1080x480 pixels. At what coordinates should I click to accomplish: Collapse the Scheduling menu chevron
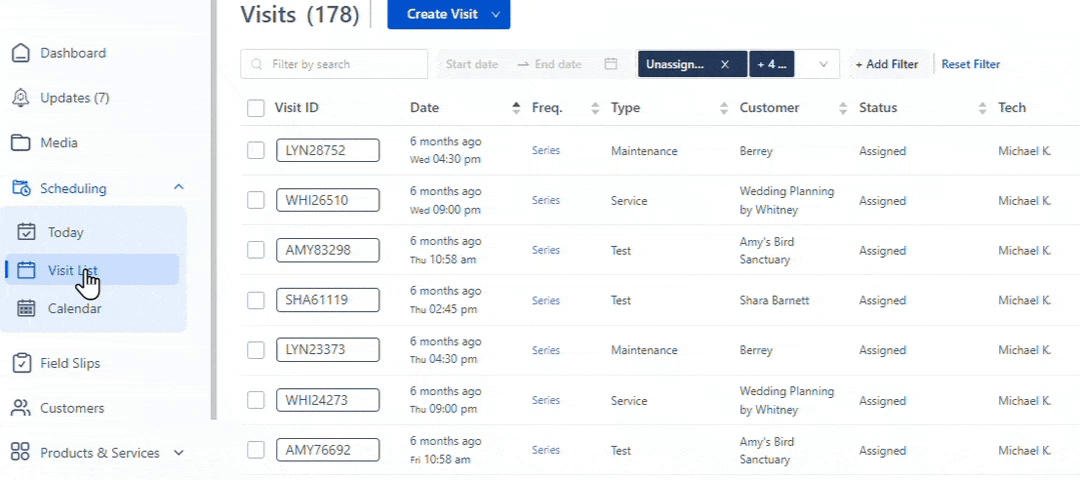pos(178,187)
